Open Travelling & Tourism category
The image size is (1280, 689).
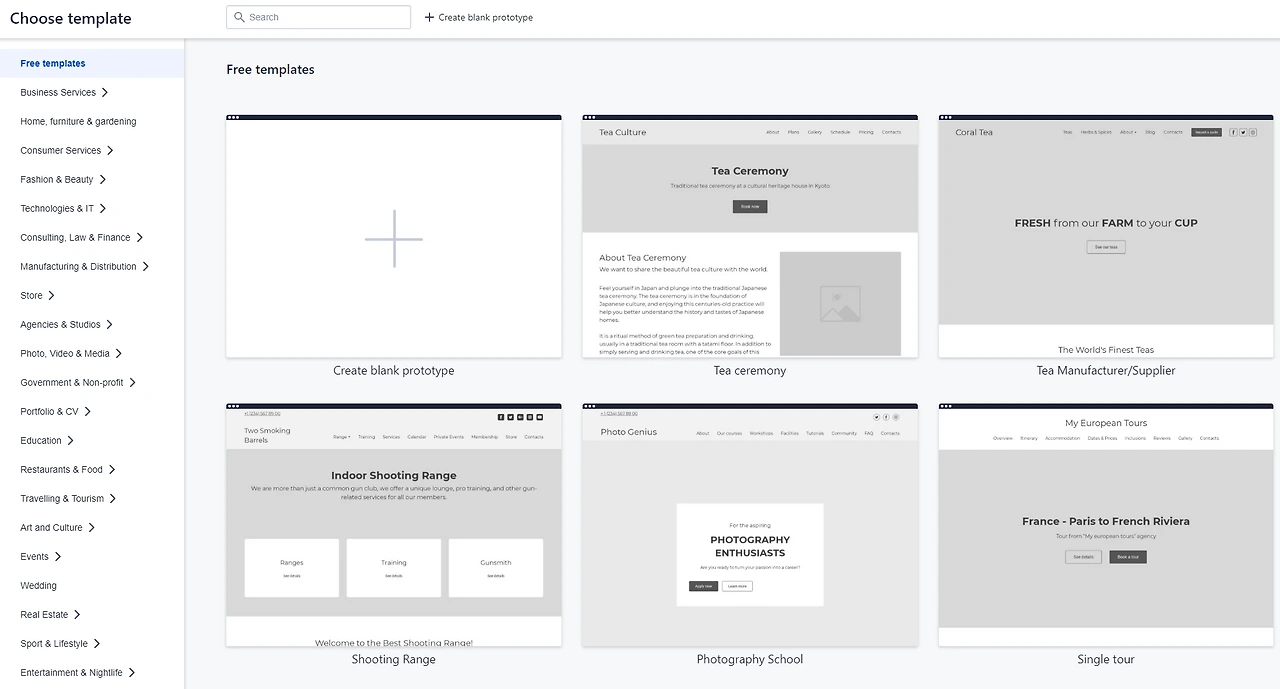[x=62, y=498]
